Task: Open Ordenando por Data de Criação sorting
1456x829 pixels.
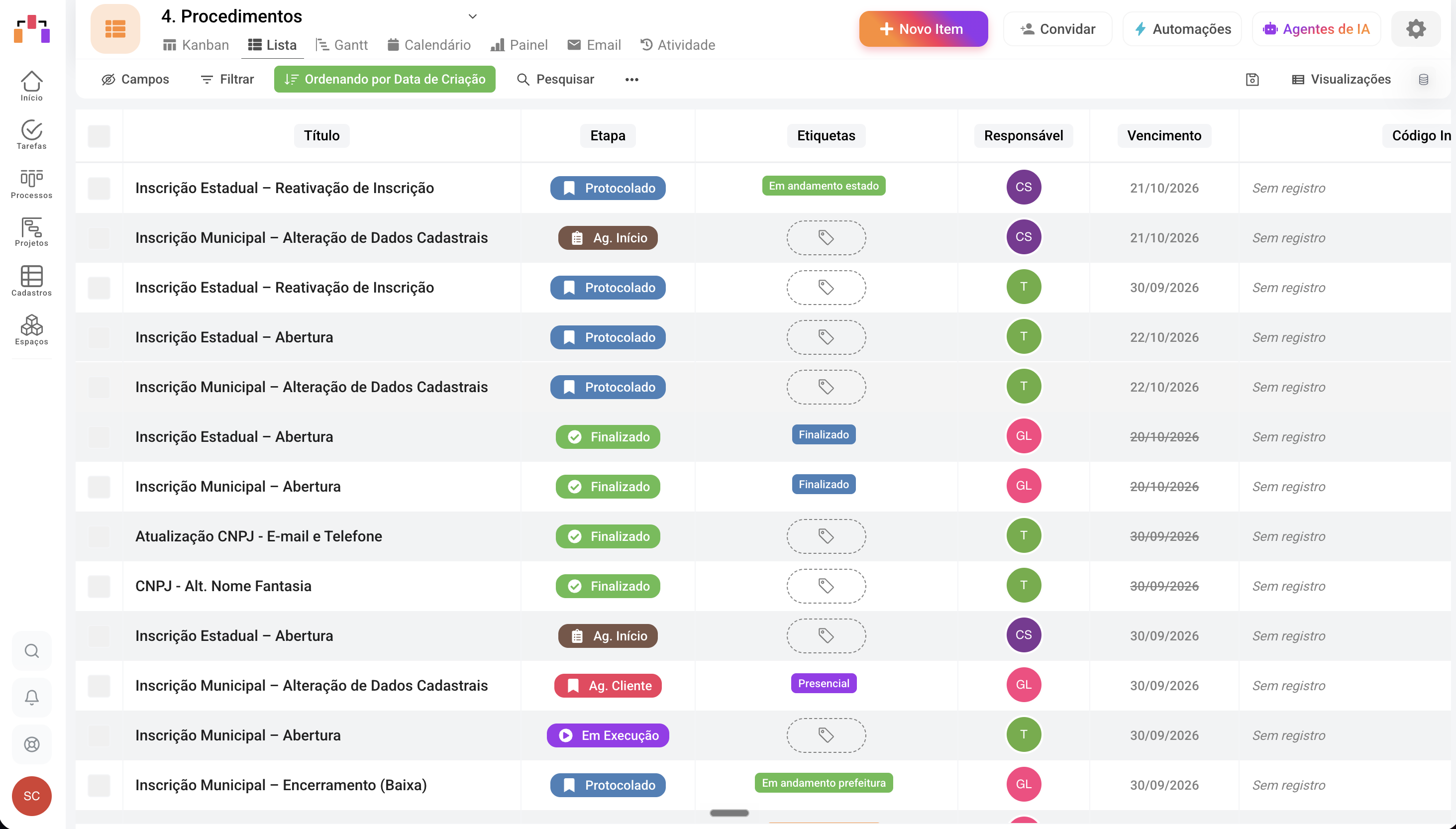Action: coord(385,79)
